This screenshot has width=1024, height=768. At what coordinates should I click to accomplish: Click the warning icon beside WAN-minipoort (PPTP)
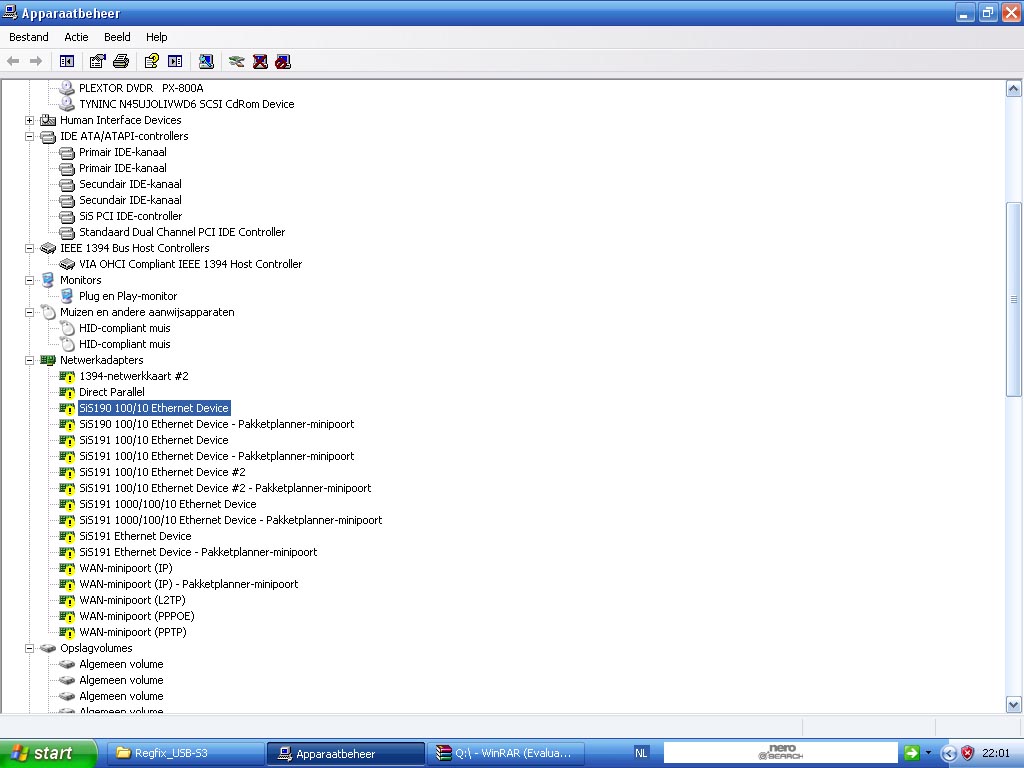[67, 632]
